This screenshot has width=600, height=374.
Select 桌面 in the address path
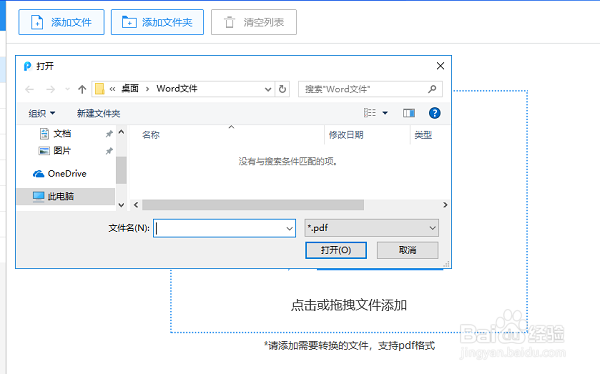tap(130, 89)
